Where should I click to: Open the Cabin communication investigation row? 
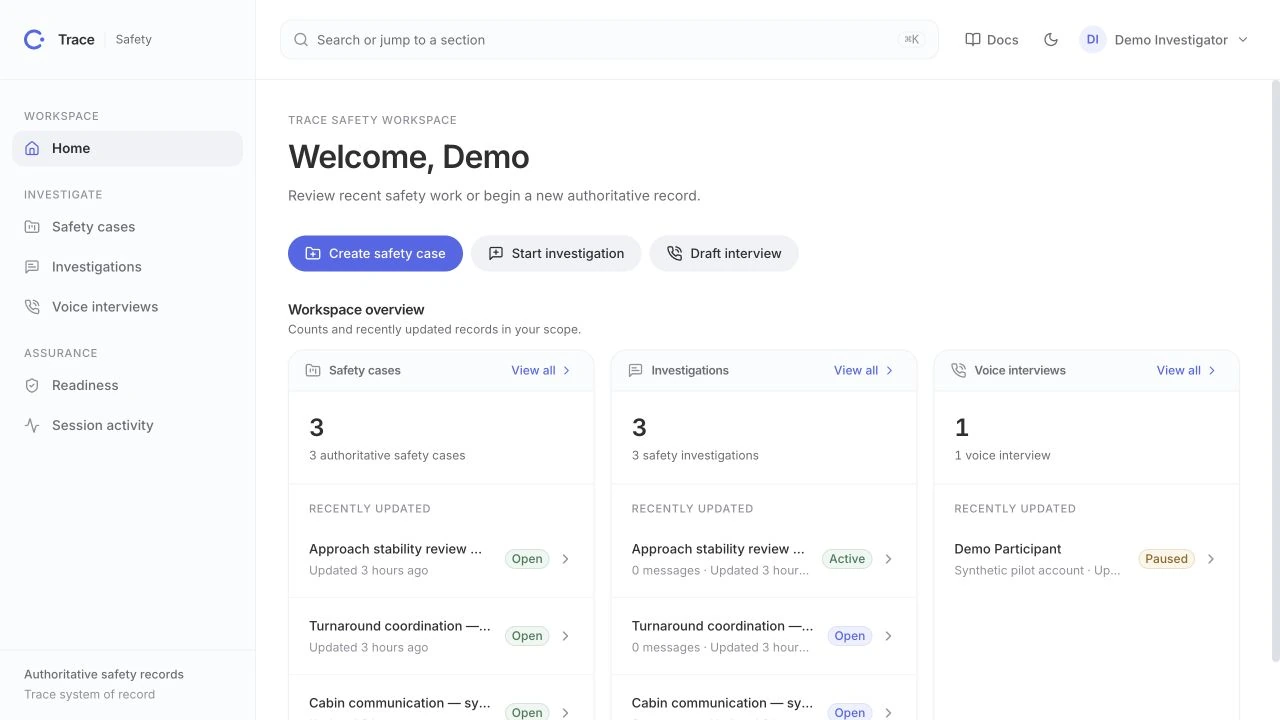(x=764, y=700)
